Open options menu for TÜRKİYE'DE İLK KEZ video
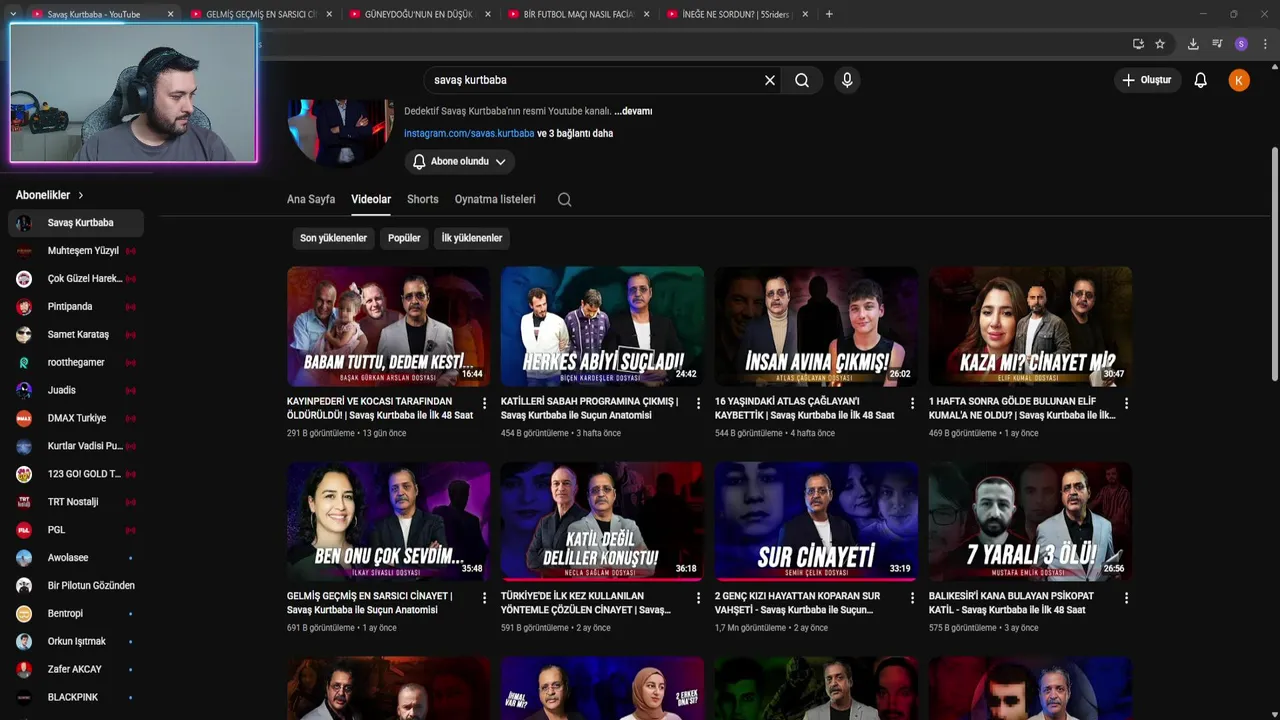 pos(699,598)
